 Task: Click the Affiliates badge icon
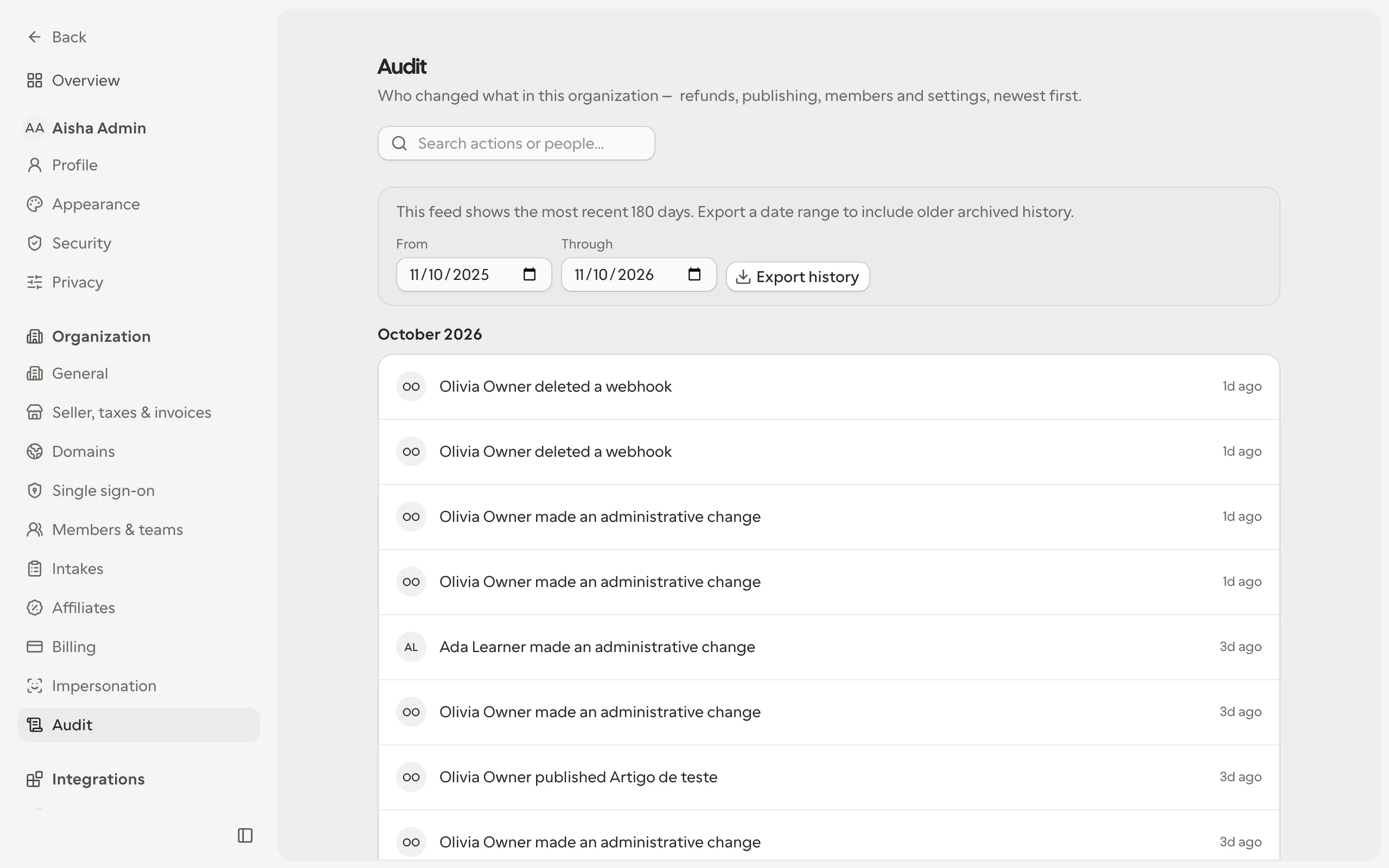coord(34,608)
